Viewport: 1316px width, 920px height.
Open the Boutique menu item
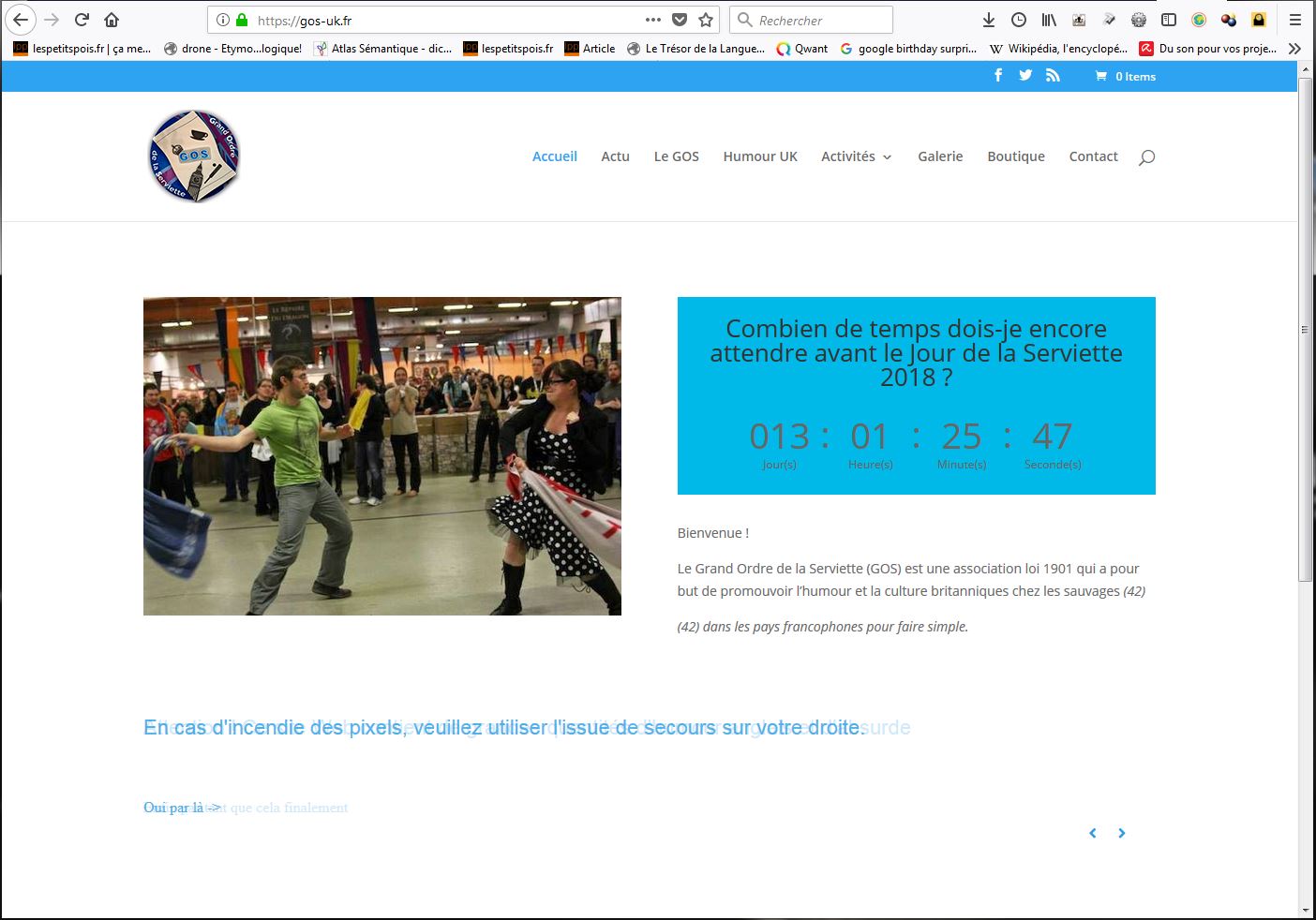(1015, 156)
